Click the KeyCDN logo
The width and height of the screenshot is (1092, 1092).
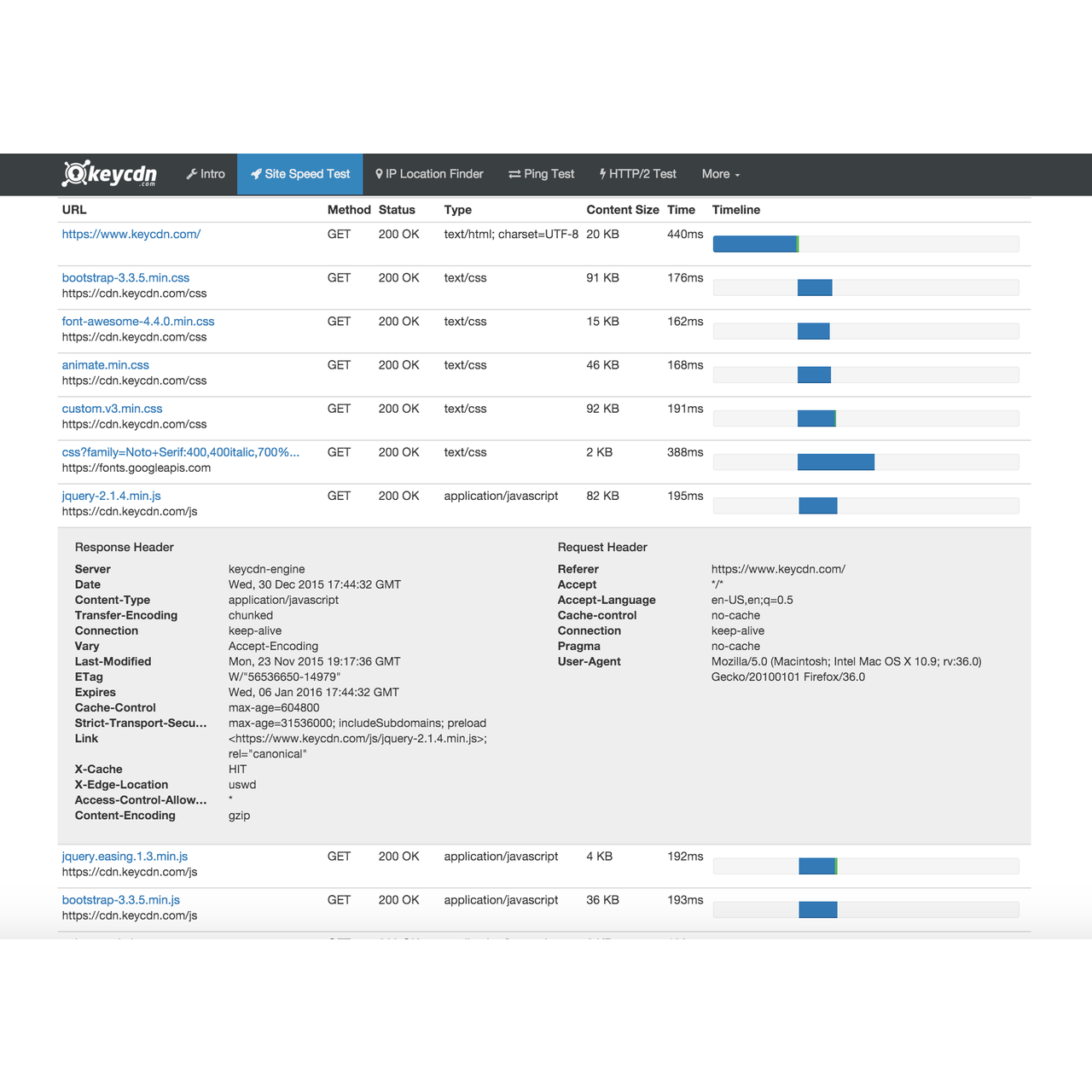pos(109,173)
